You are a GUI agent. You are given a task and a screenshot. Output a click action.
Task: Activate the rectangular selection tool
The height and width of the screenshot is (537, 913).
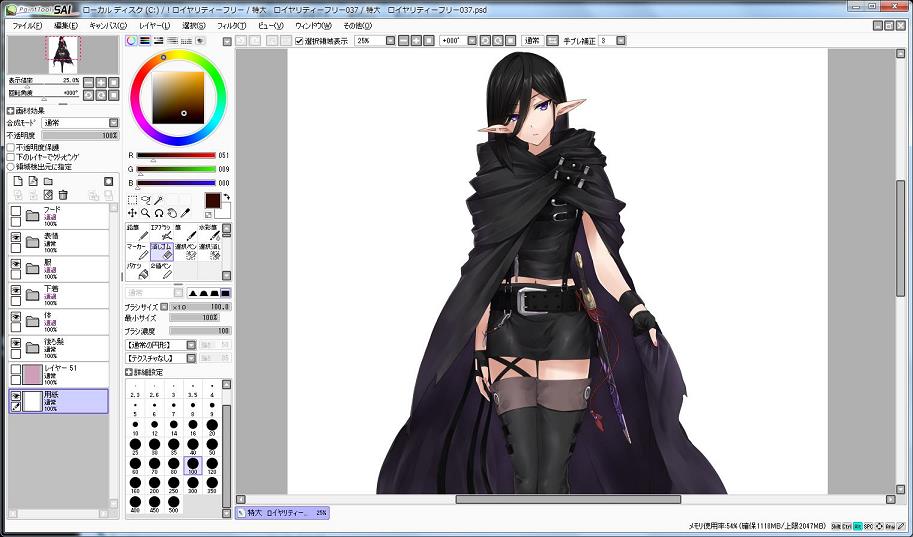coord(133,200)
